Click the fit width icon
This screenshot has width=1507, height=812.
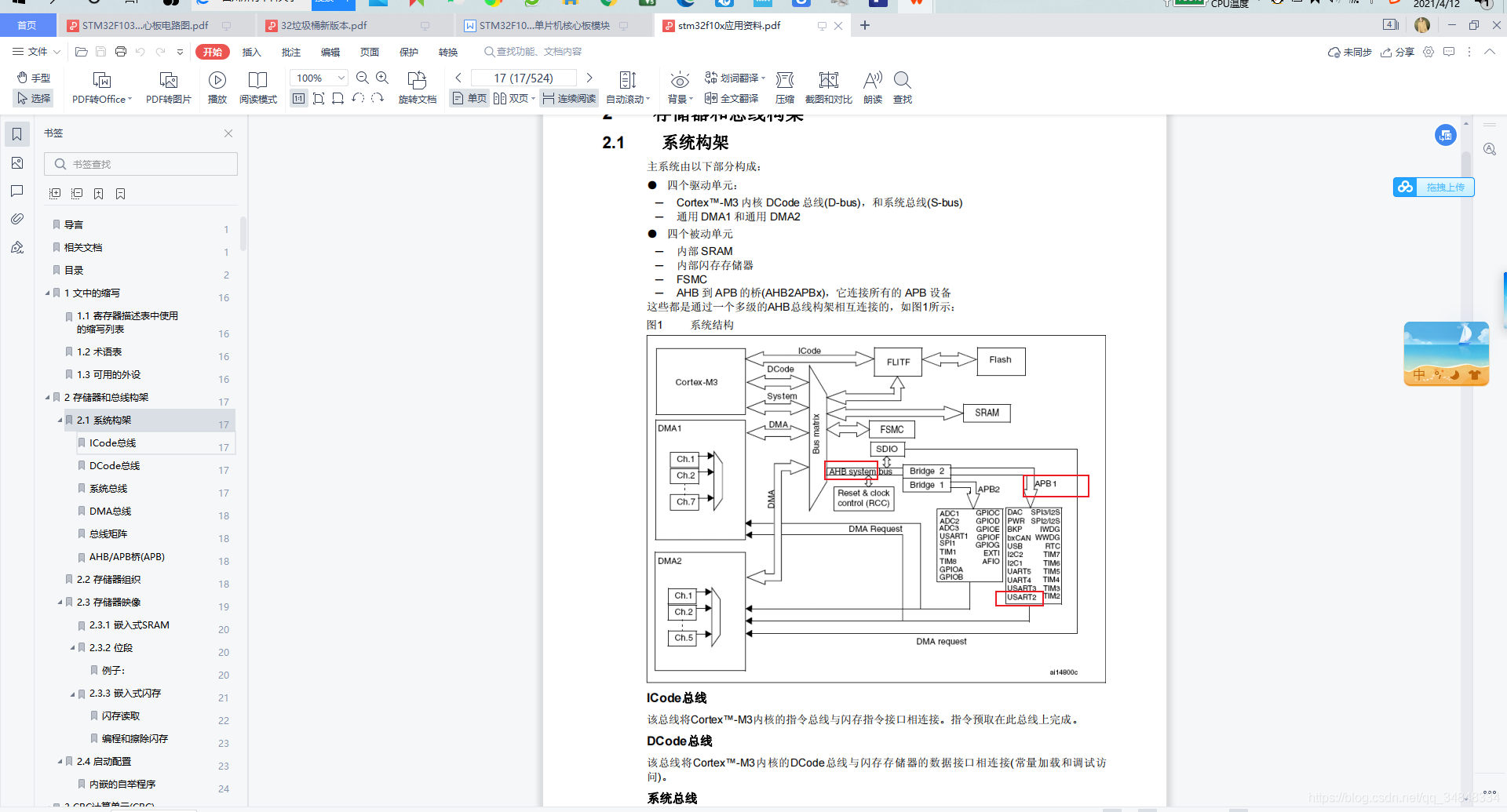(x=338, y=99)
